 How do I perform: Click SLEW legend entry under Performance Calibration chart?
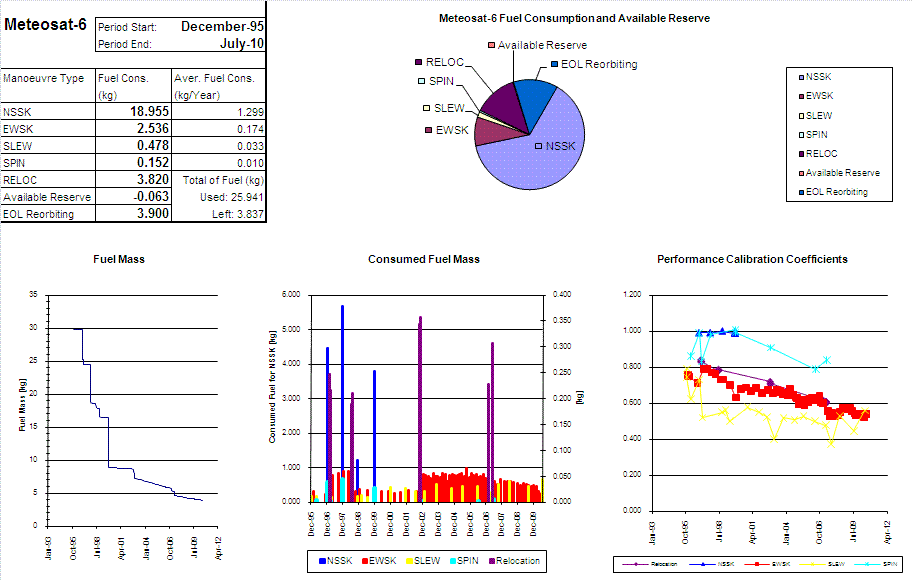[823, 564]
